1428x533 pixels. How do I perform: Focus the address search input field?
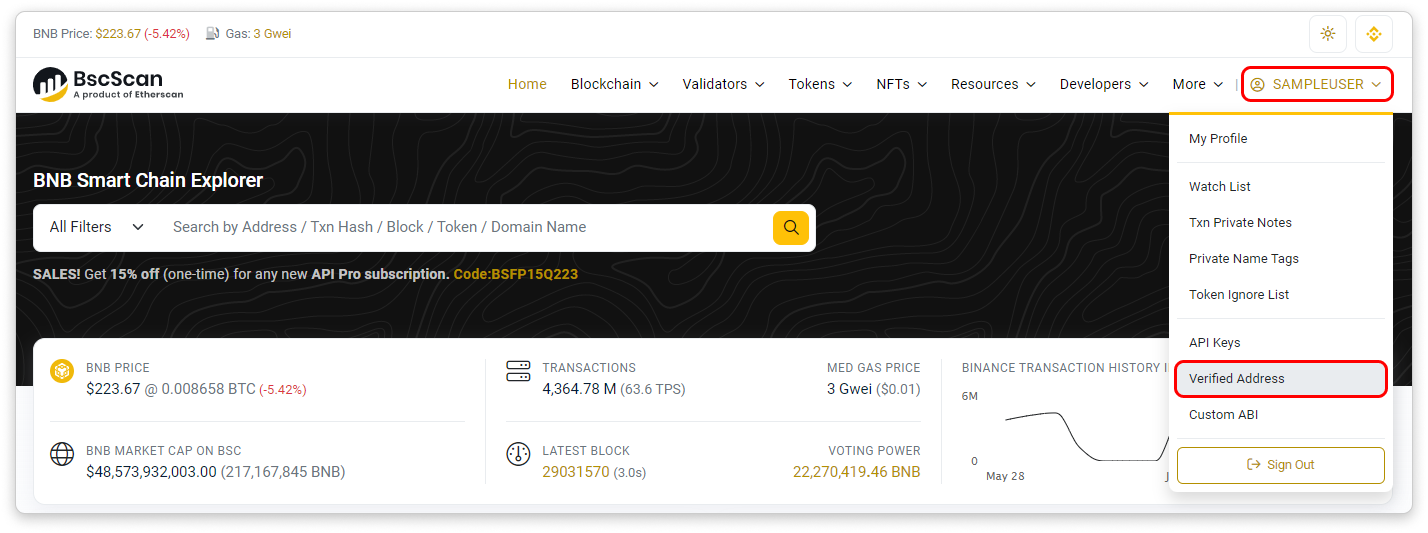[x=465, y=227]
